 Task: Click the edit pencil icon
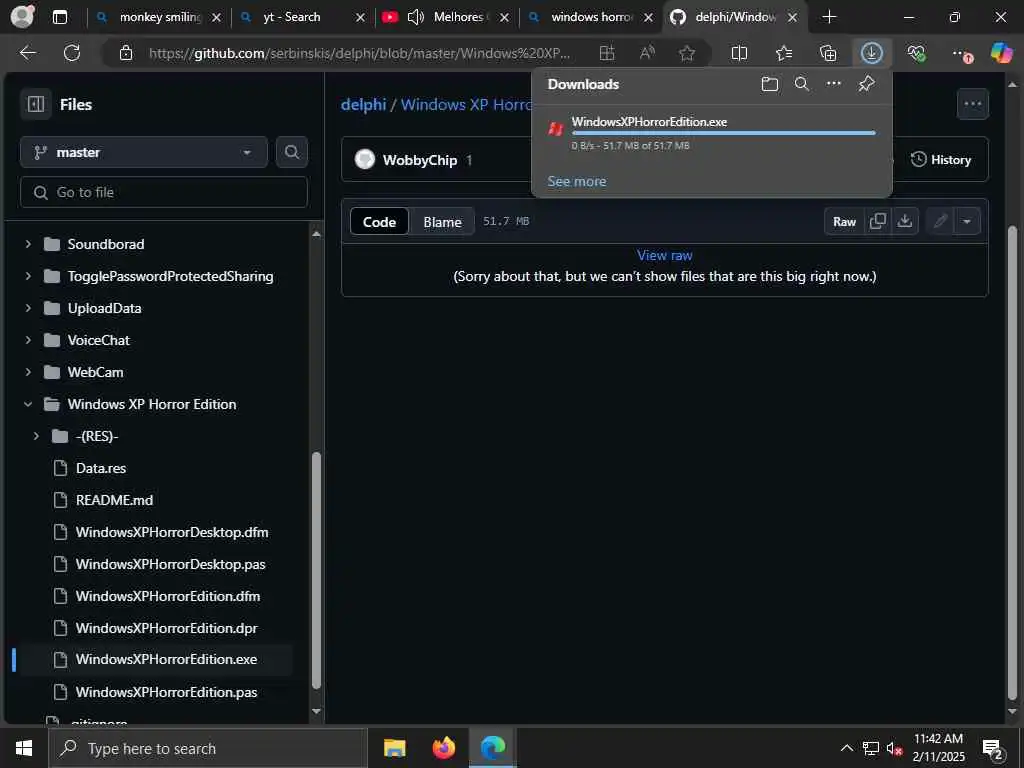pos(940,221)
